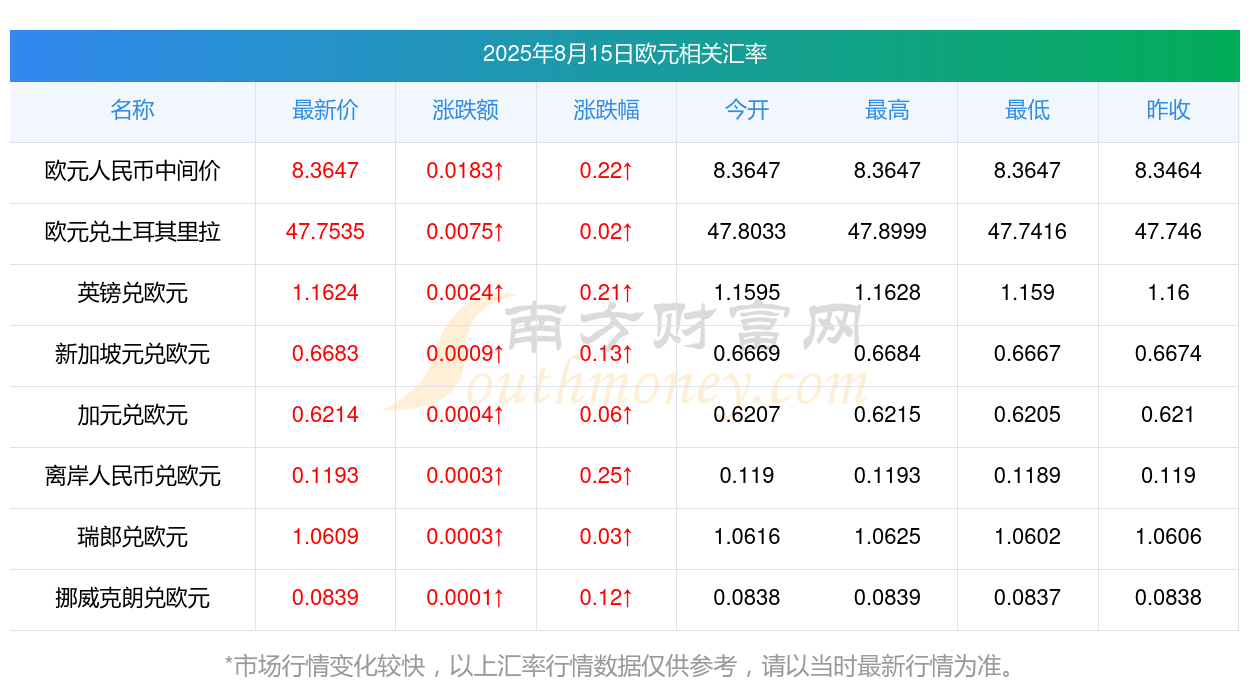Click previous close 0.6674

[1168, 354]
